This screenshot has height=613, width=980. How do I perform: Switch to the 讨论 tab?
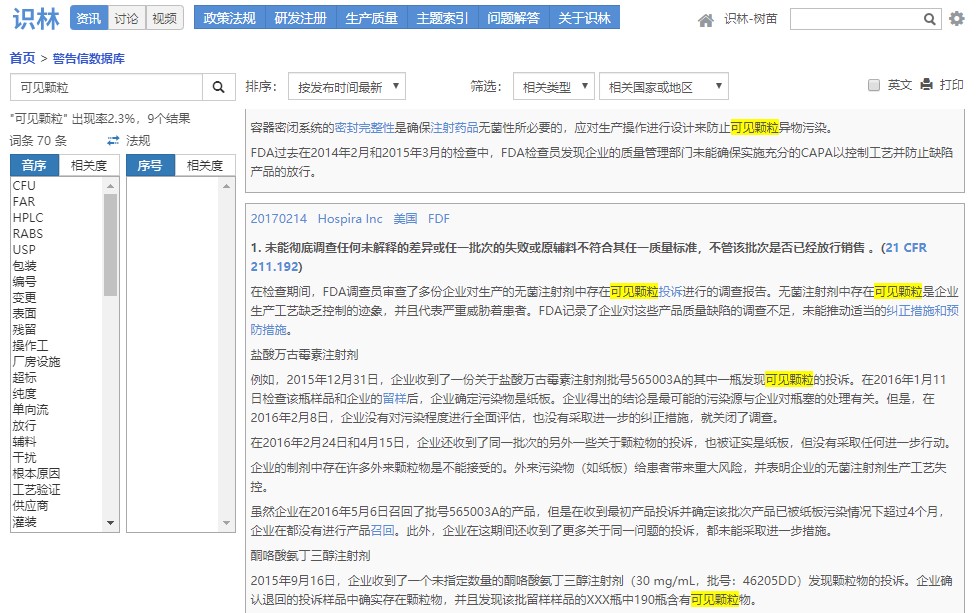[126, 18]
